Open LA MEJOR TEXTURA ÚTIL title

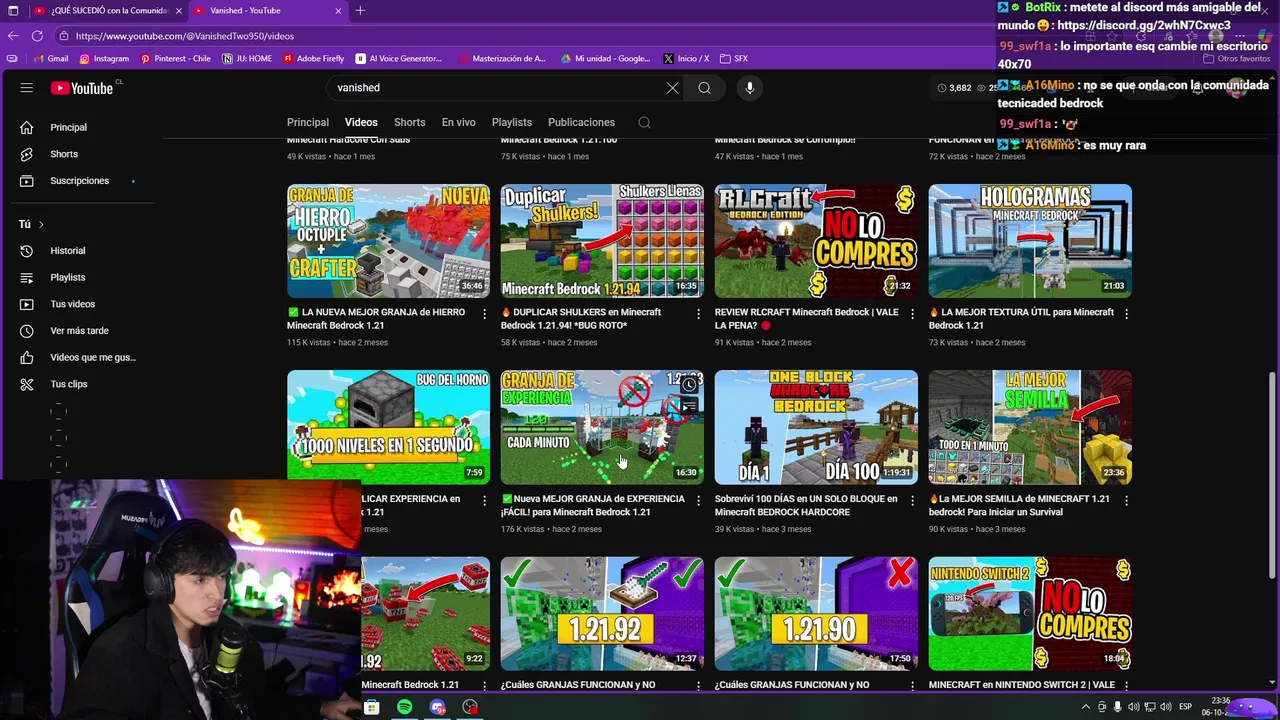pos(1021,319)
